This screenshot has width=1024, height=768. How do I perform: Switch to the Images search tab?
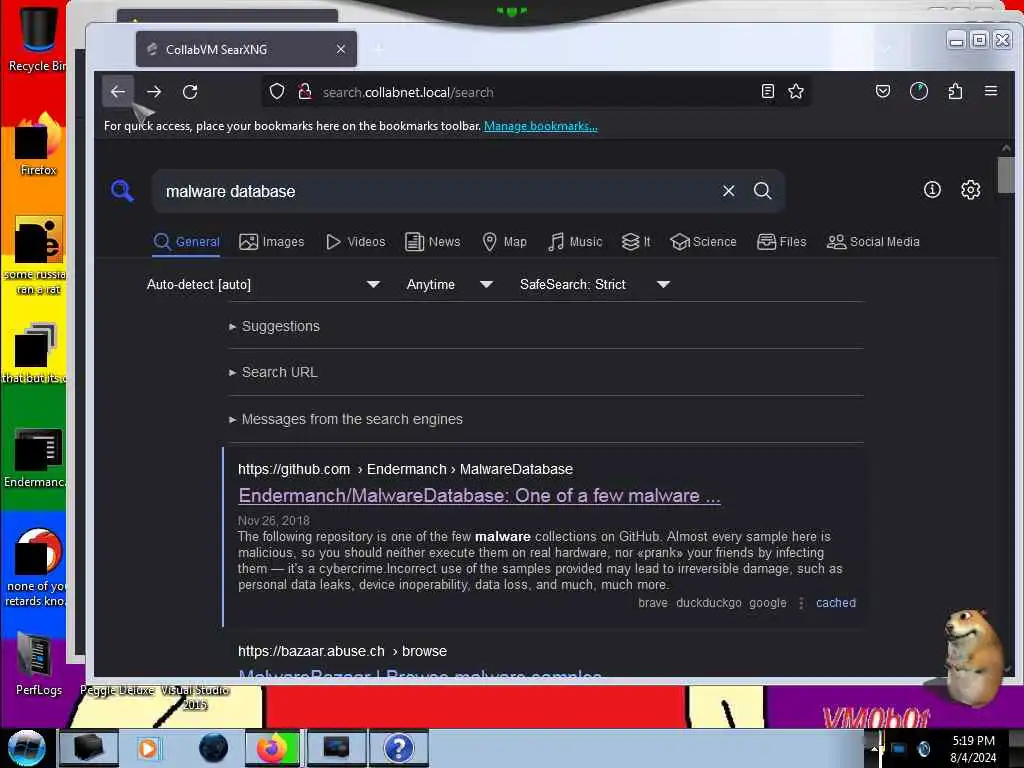[x=272, y=242]
